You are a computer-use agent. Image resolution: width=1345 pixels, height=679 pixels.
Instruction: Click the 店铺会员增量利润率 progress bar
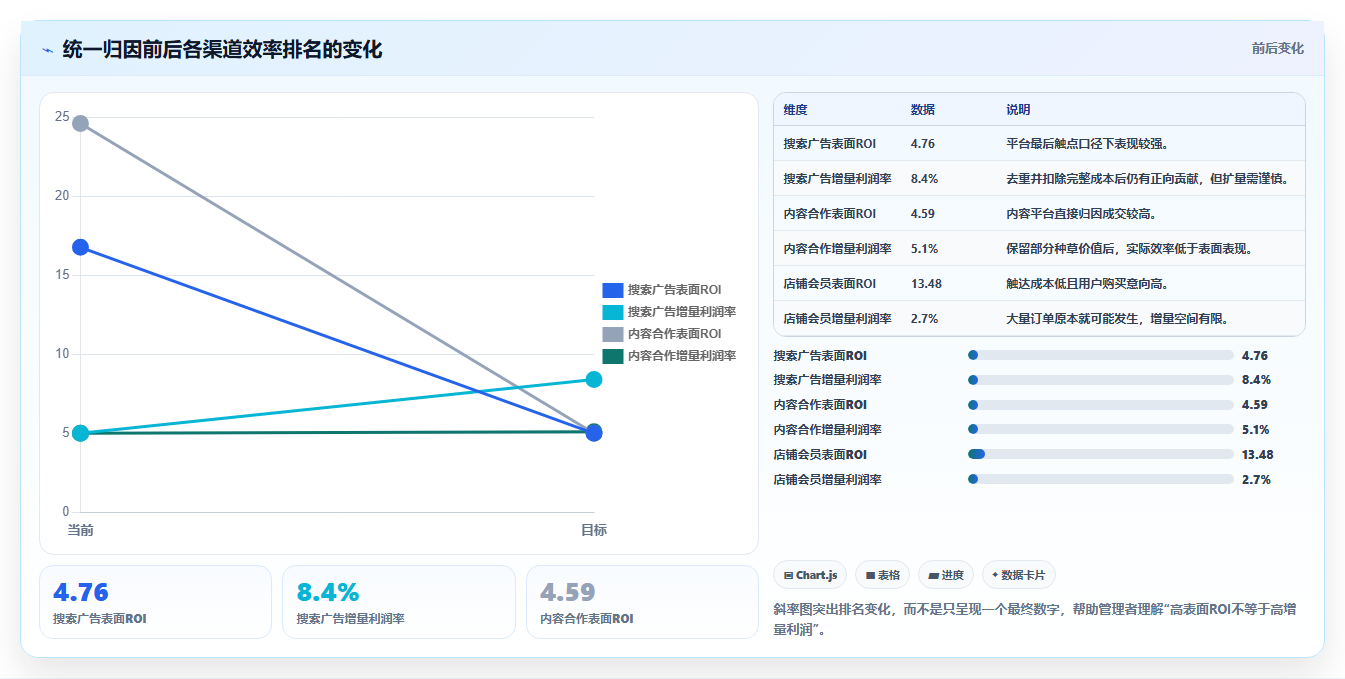tap(1101, 480)
